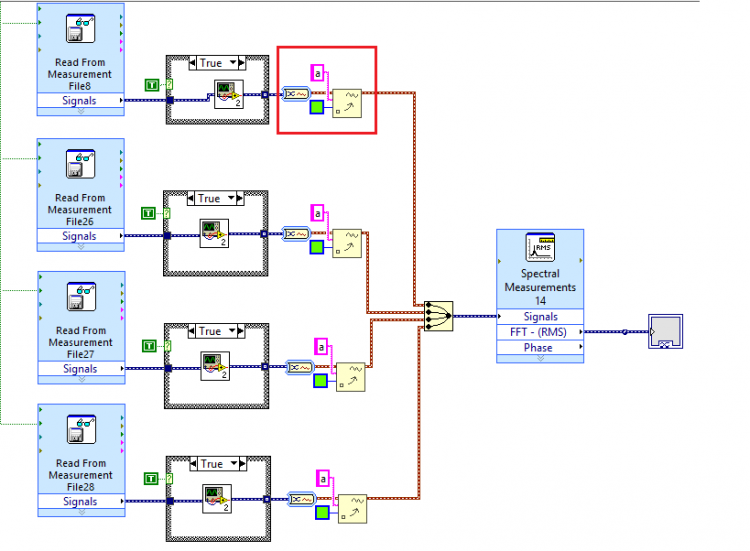Expand Read From Measurement File8 bottom chevron
750x551 pixels.
tap(80, 111)
